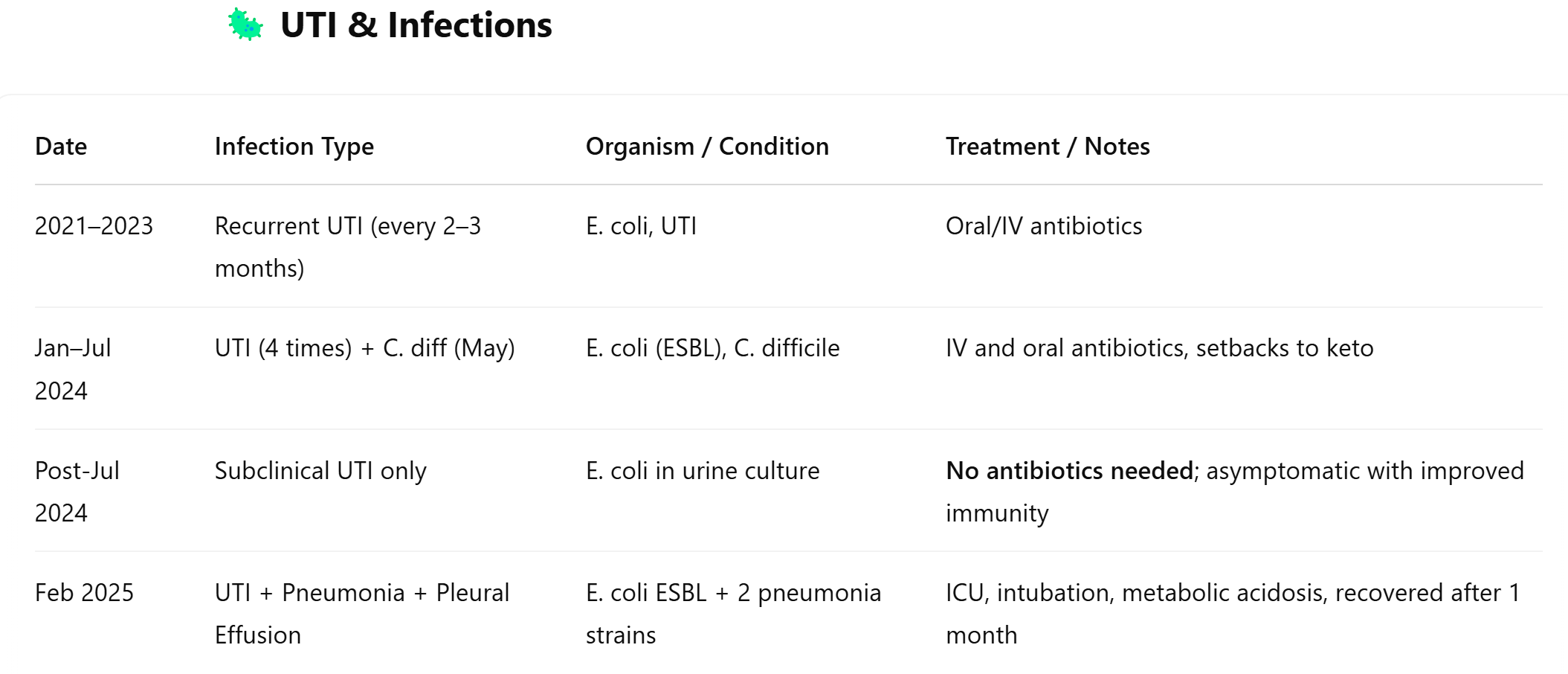Click the "E. coli, UTI" cell
This screenshot has width=1568, height=674.
coord(641,226)
